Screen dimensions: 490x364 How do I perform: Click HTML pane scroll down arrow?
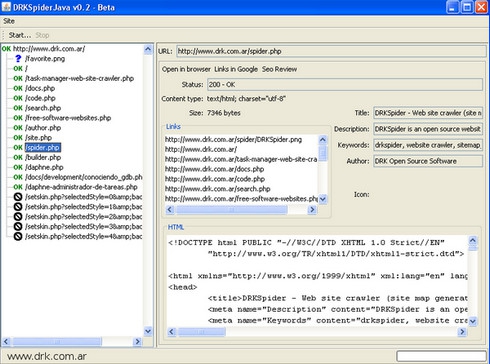pos(473,321)
